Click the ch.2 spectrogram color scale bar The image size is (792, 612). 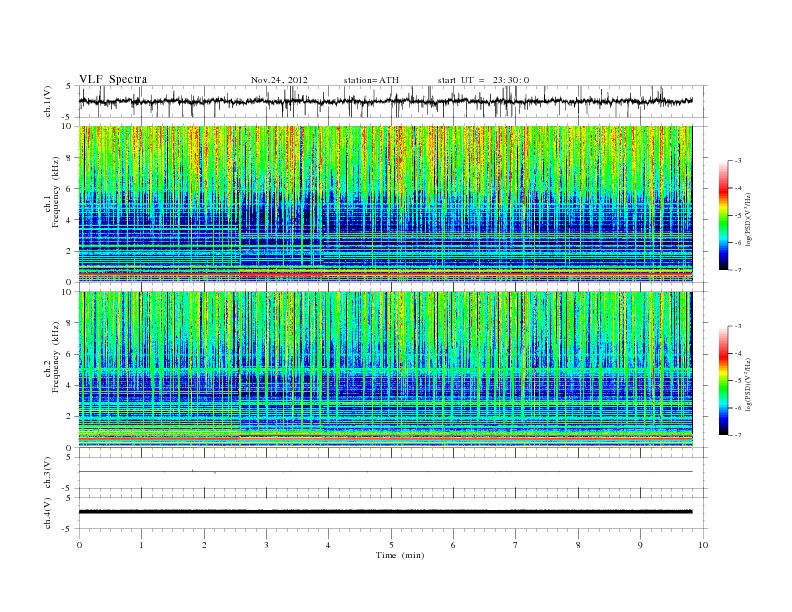click(724, 381)
